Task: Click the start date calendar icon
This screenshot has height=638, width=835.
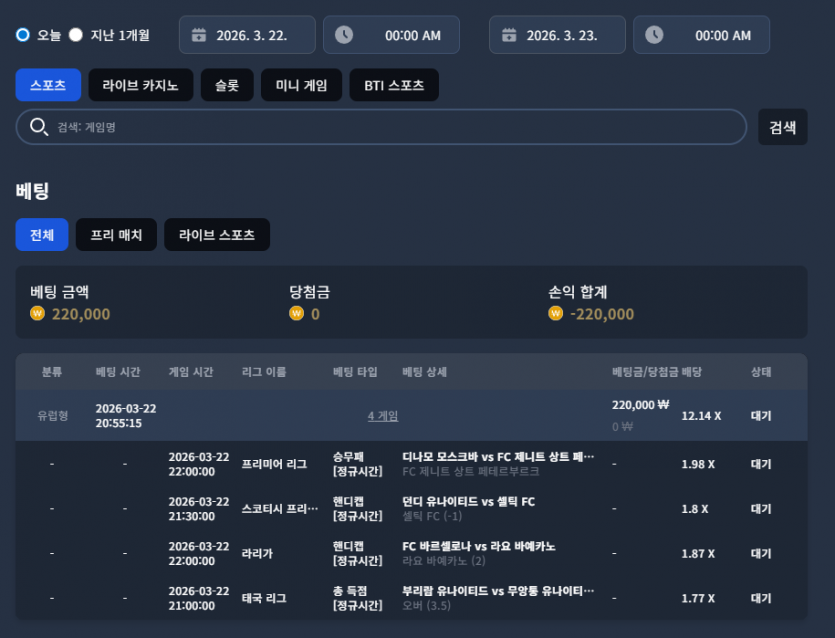Action: point(199,35)
